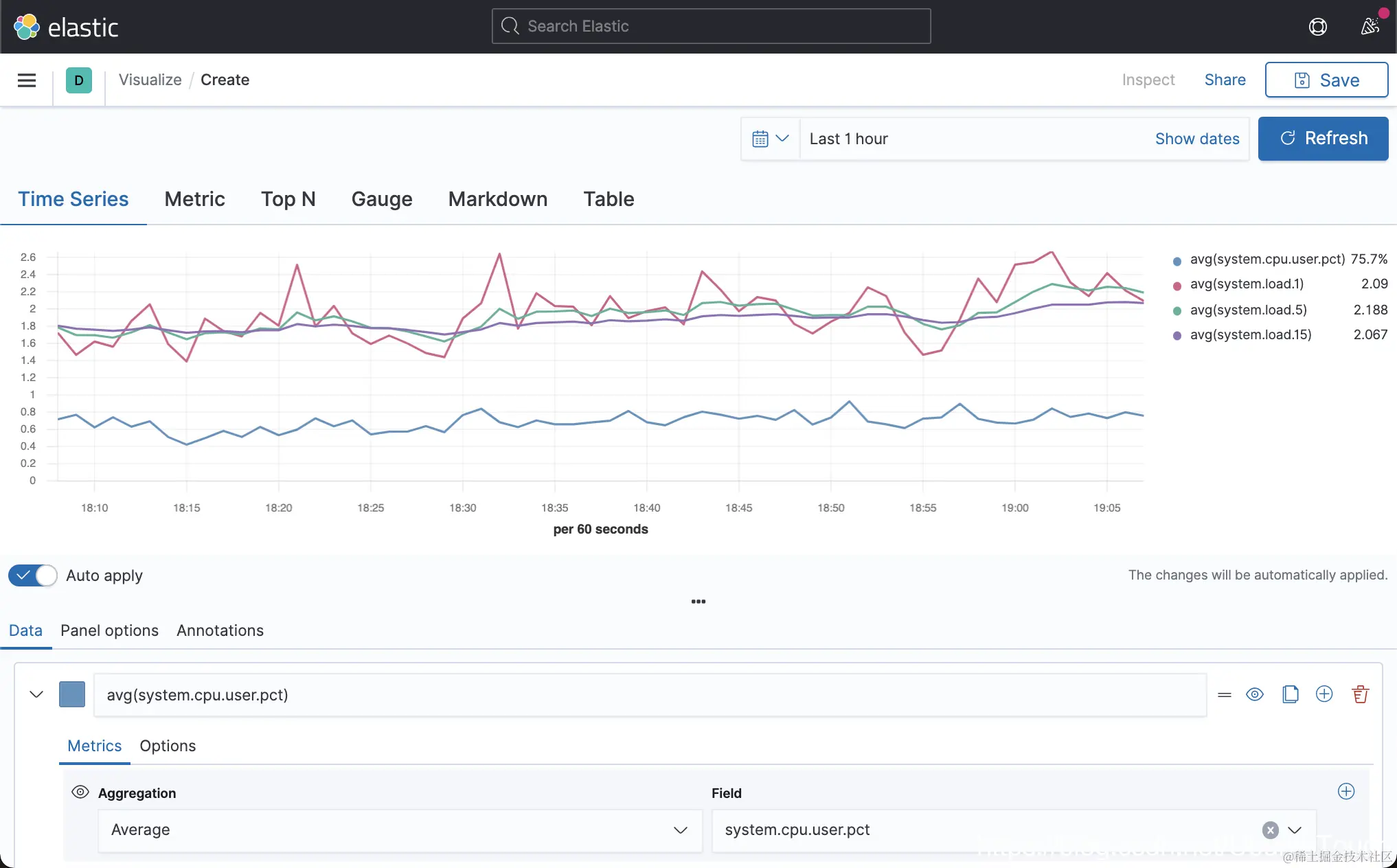Click the help lifebuoy icon
The width and height of the screenshot is (1397, 868).
pos(1317,27)
